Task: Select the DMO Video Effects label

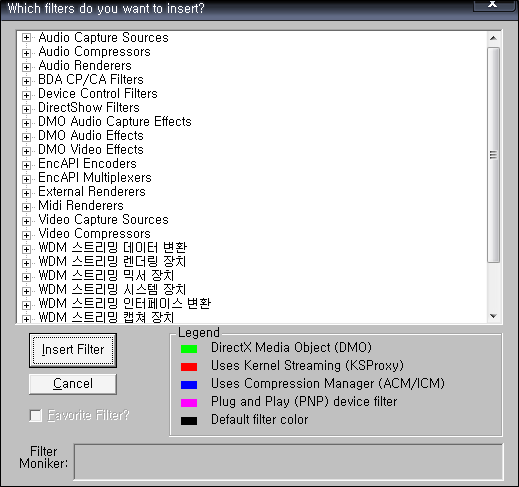Action: (91, 149)
